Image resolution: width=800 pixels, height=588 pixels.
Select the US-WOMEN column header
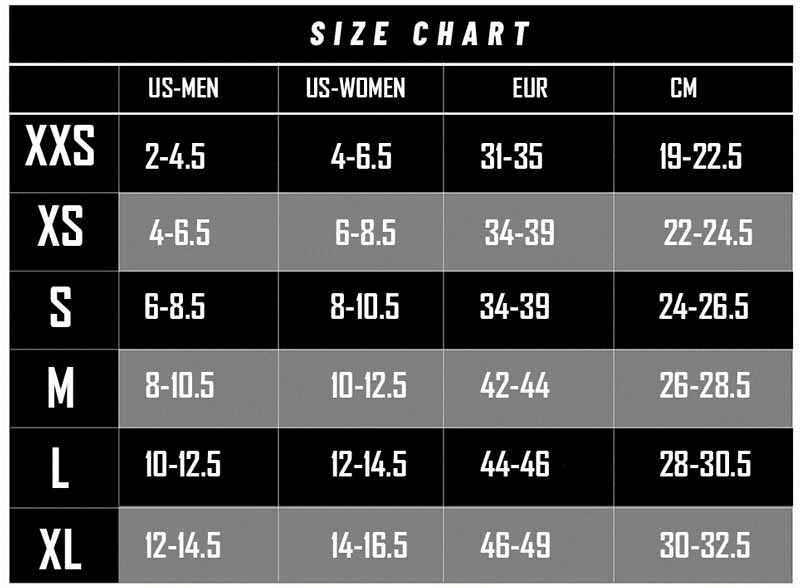(x=356, y=88)
